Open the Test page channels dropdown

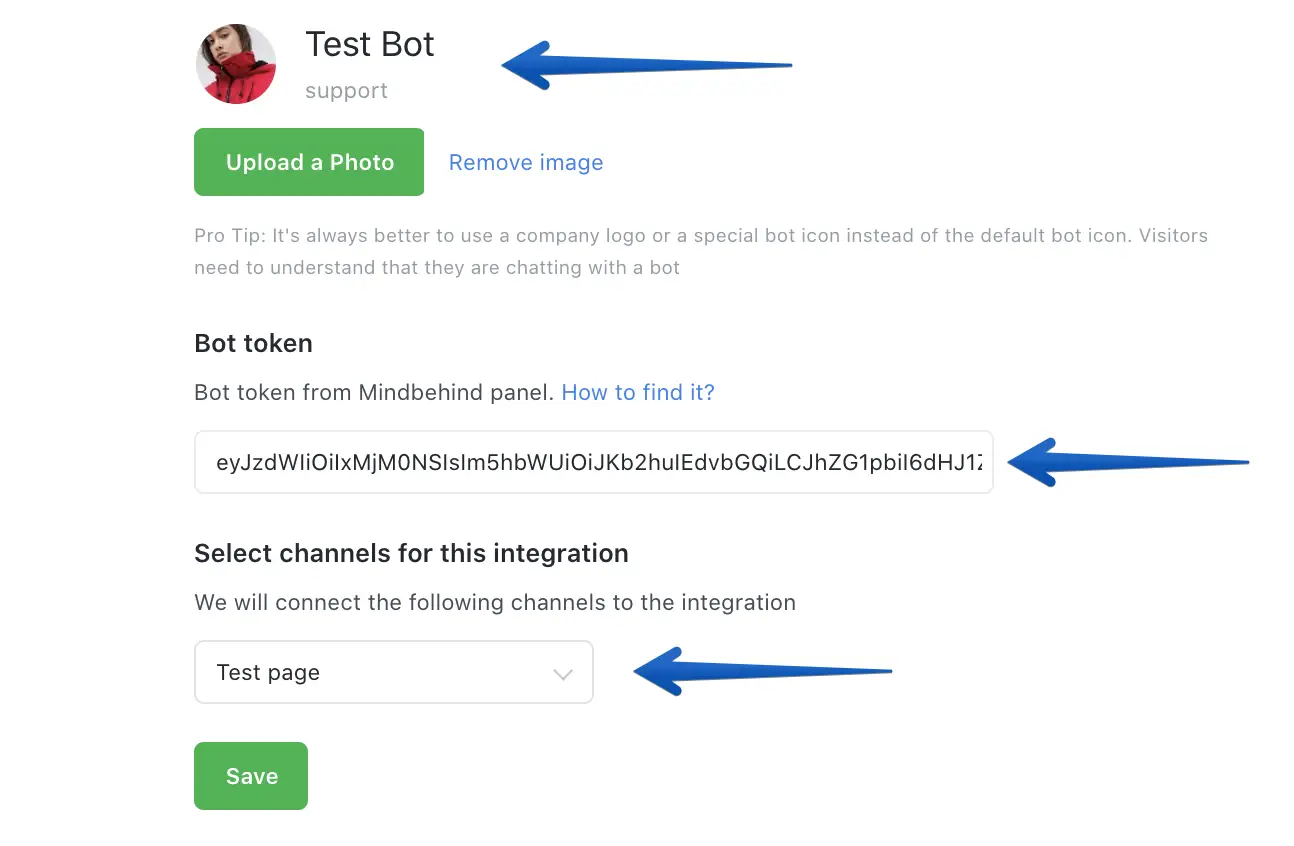coord(393,672)
